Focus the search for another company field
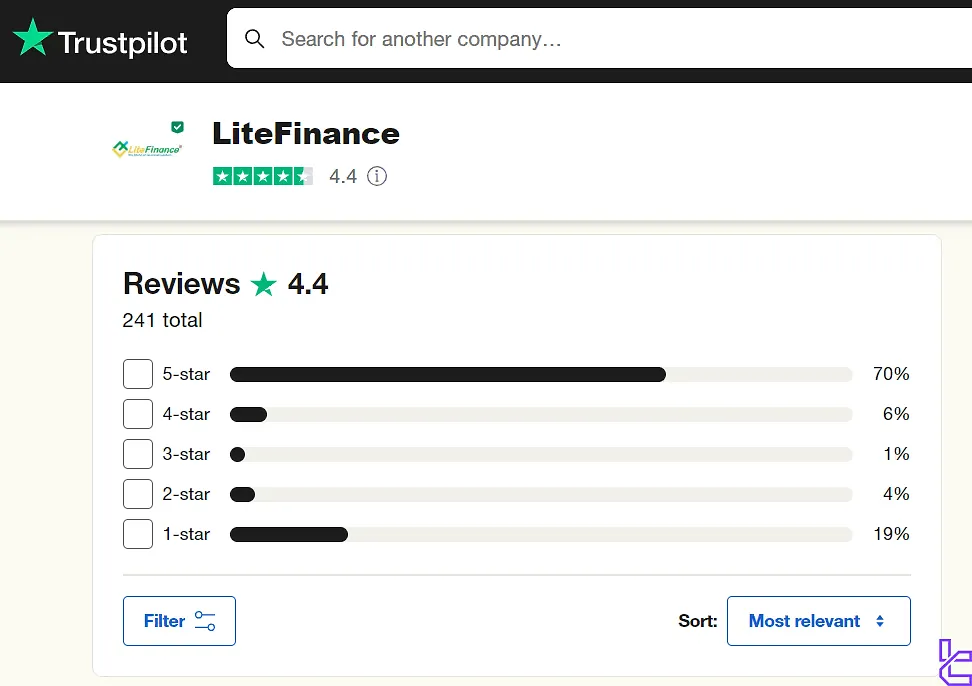972x686 pixels. click(x=599, y=38)
